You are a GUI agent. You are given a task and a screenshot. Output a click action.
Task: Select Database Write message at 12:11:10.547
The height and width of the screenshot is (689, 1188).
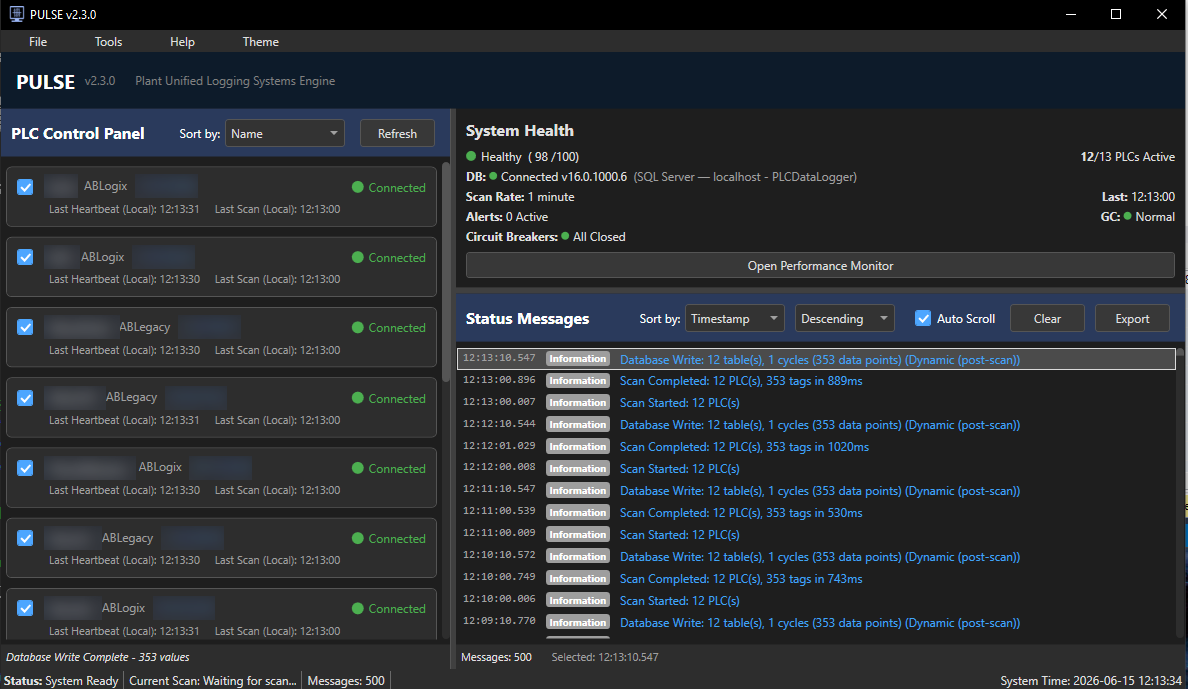click(x=816, y=490)
